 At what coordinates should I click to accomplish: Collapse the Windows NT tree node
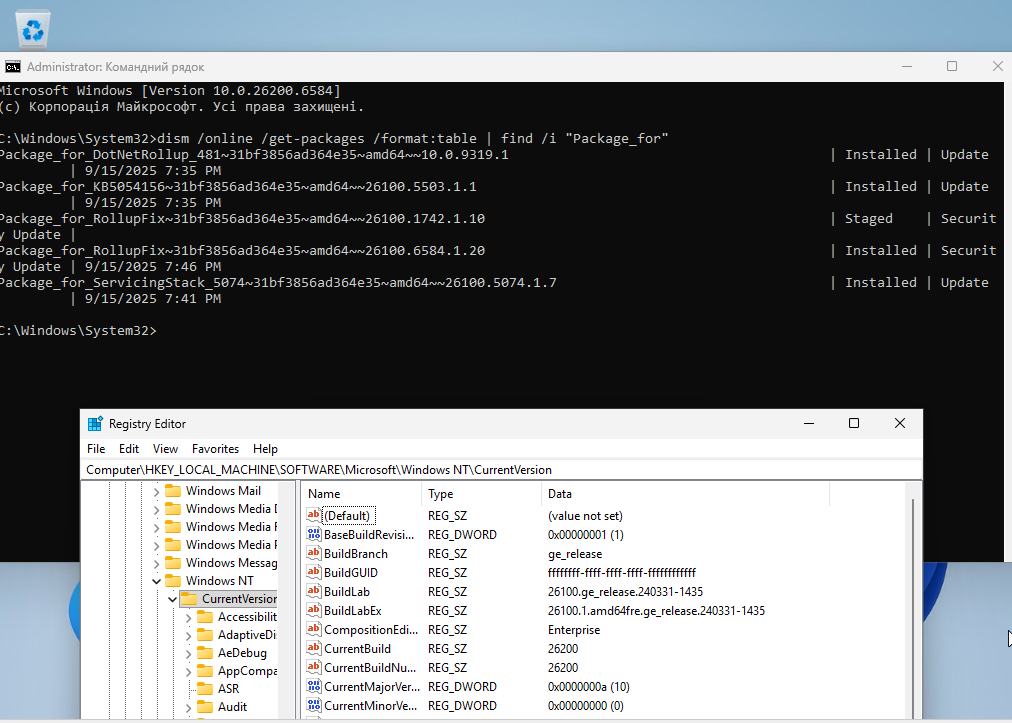[x=157, y=581]
